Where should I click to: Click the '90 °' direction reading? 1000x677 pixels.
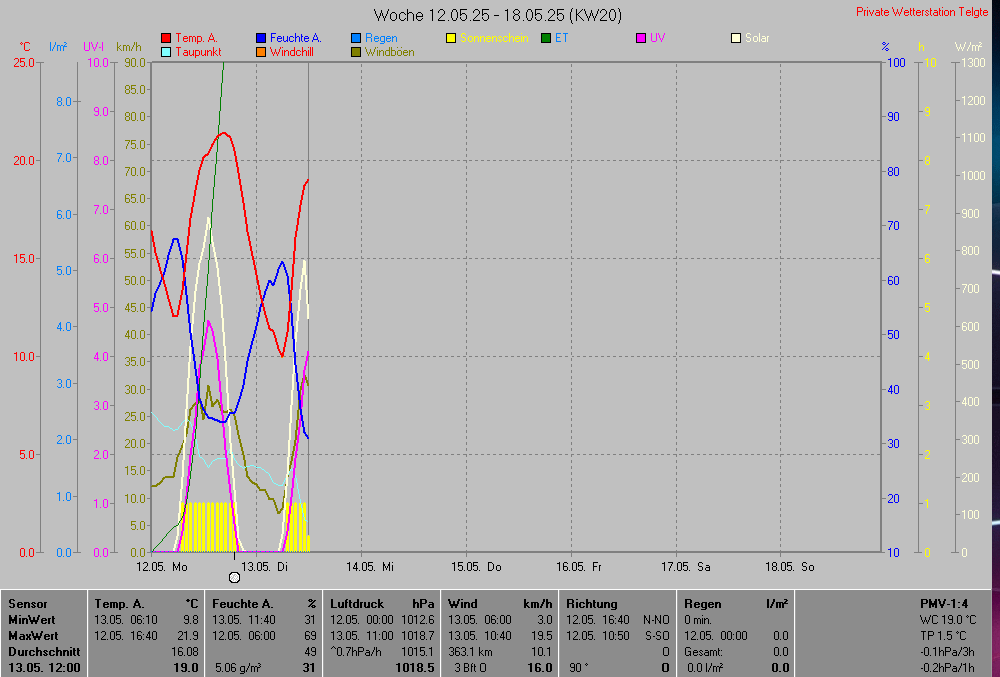[579, 668]
